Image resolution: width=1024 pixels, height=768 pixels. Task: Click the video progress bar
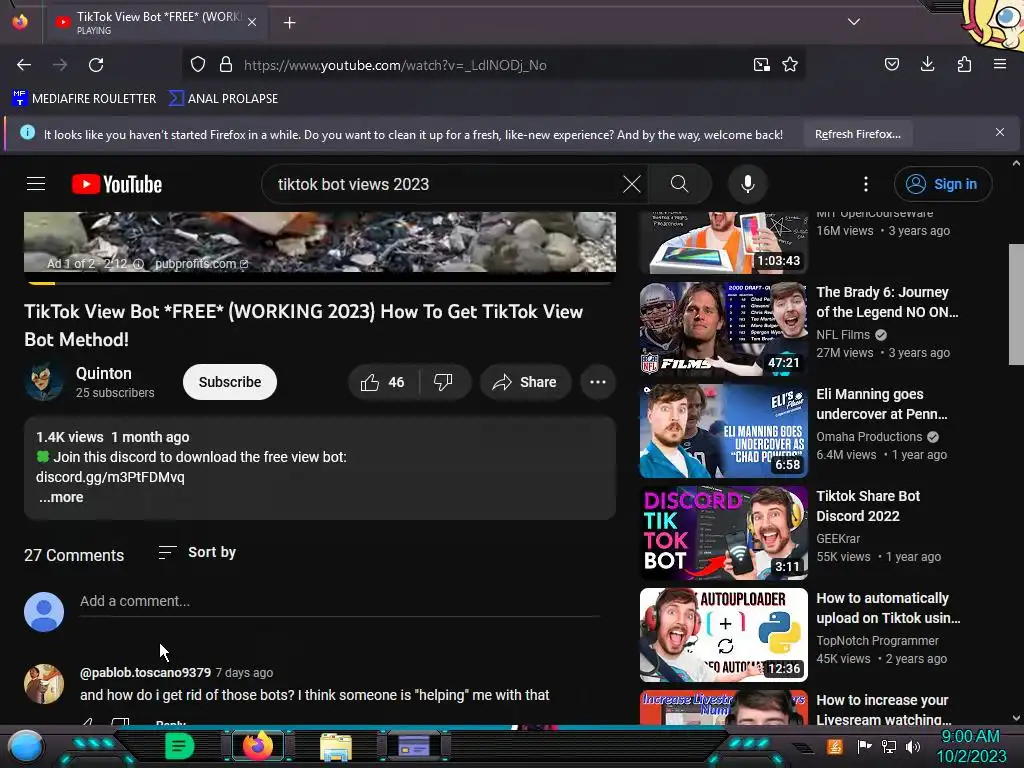320,283
